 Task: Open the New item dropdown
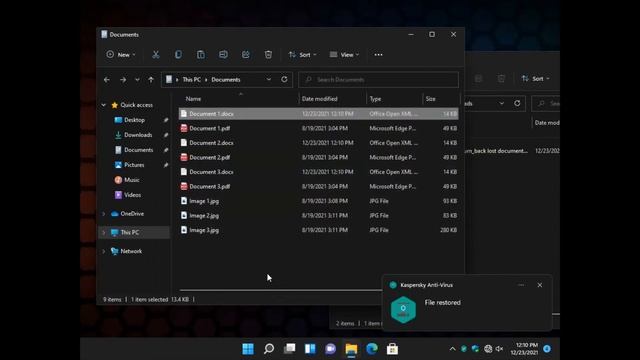(121, 55)
